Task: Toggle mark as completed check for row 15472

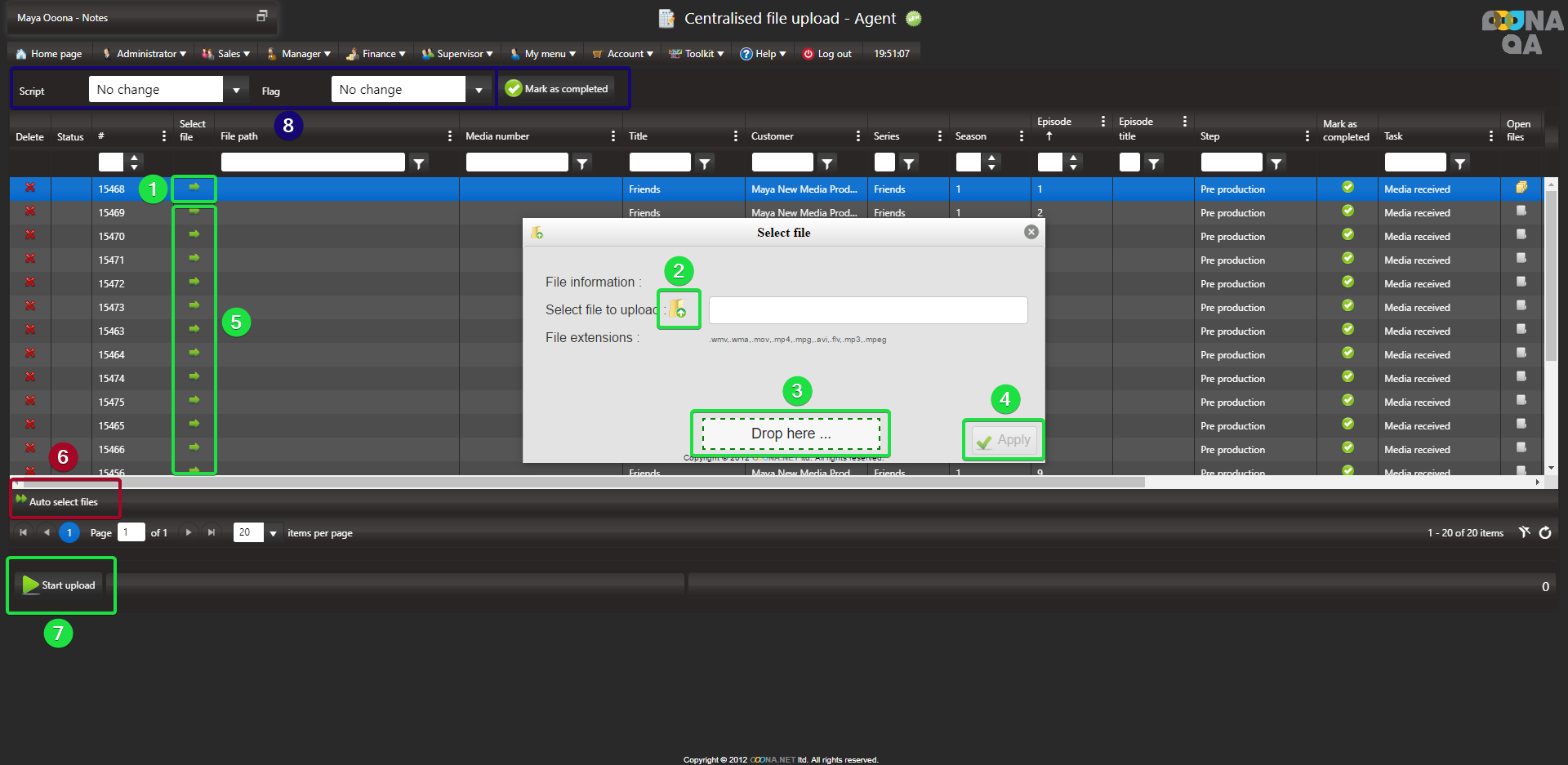Action: pyautogui.click(x=1347, y=282)
